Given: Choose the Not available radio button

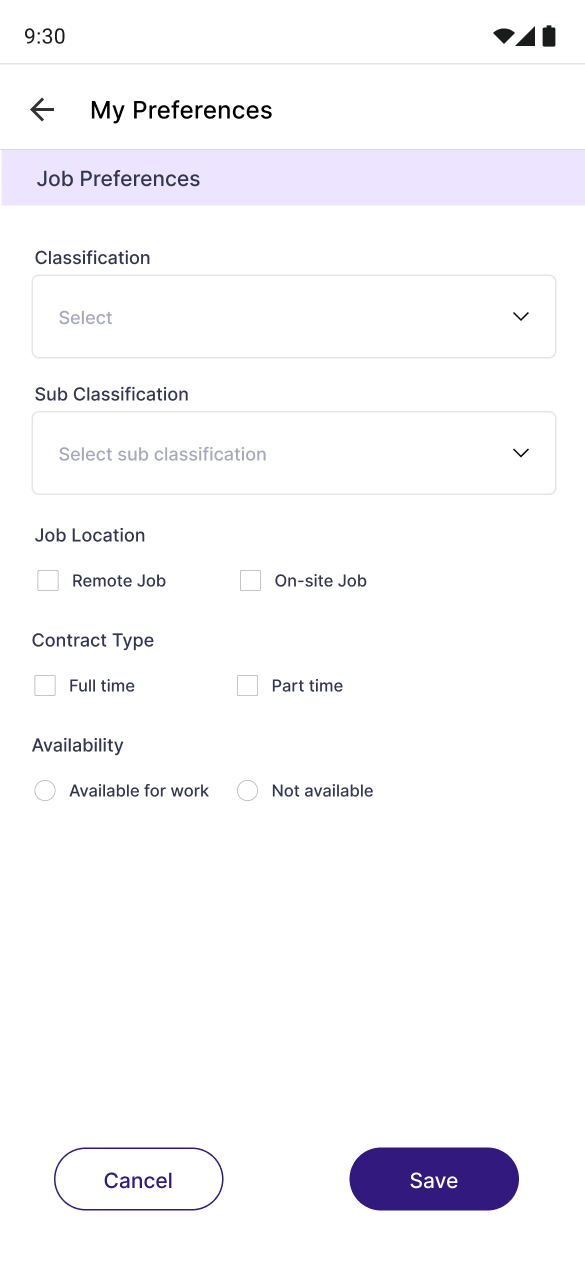Looking at the screenshot, I should click(246, 790).
